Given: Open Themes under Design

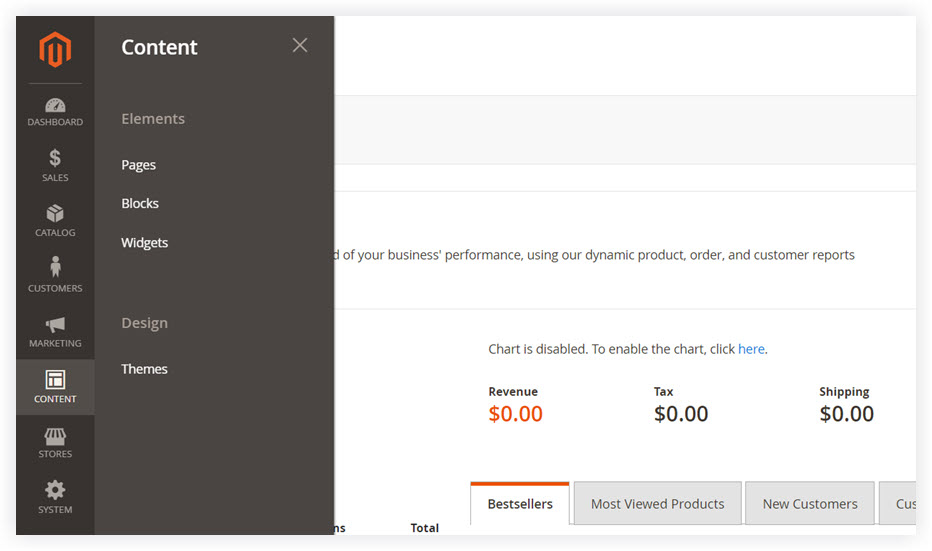Looking at the screenshot, I should 144,369.
